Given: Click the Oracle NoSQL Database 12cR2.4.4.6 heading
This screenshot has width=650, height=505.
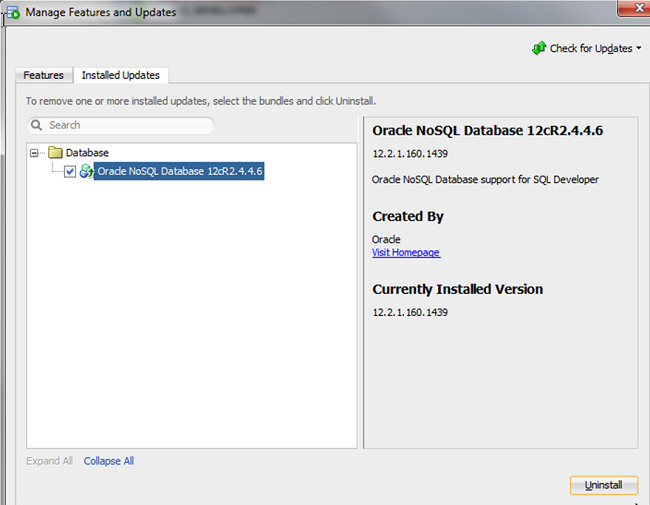Looking at the screenshot, I should pyautogui.click(x=488, y=131).
